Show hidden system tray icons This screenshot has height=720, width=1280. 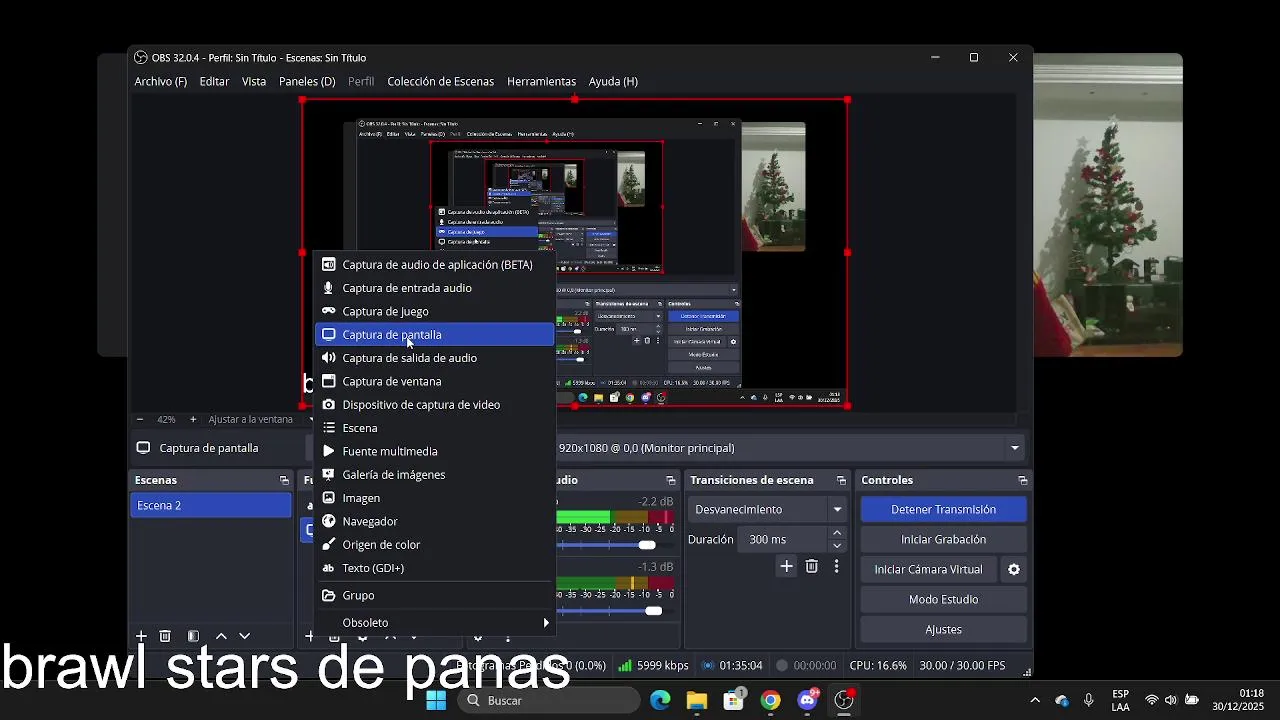pos(1034,700)
